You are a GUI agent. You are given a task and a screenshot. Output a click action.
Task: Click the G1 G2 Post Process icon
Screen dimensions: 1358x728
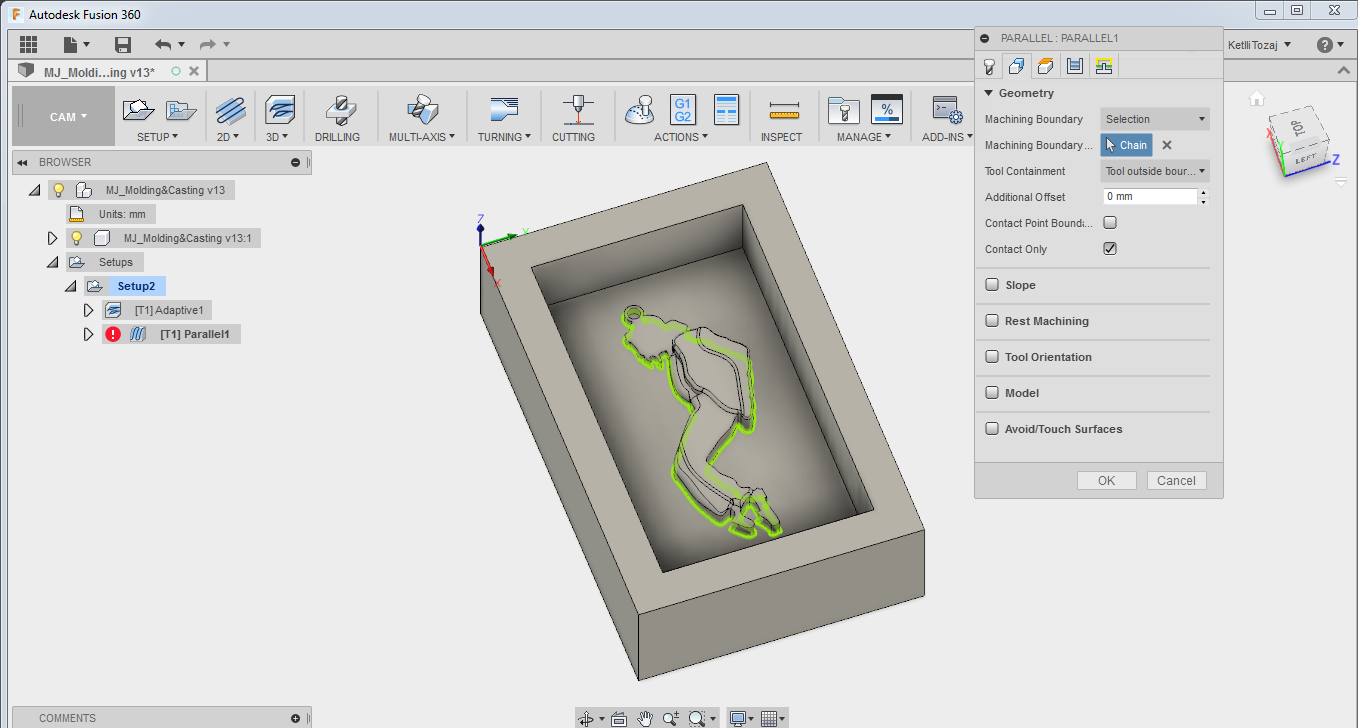(683, 109)
